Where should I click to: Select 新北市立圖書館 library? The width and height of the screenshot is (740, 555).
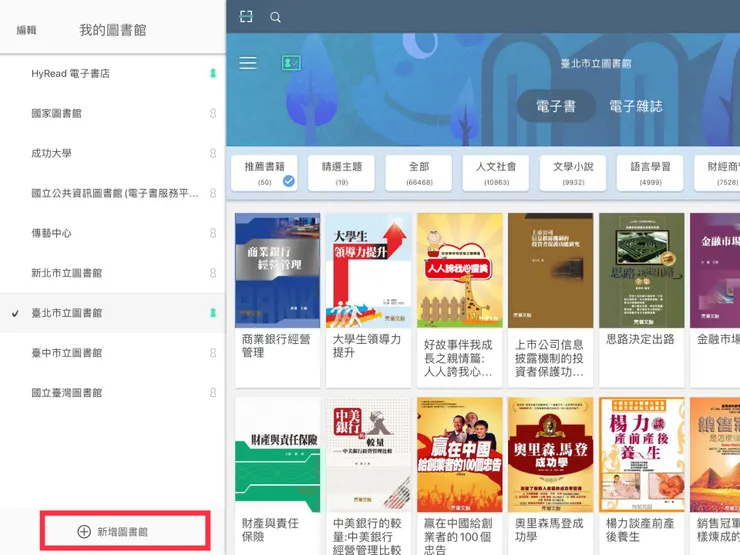[113, 273]
